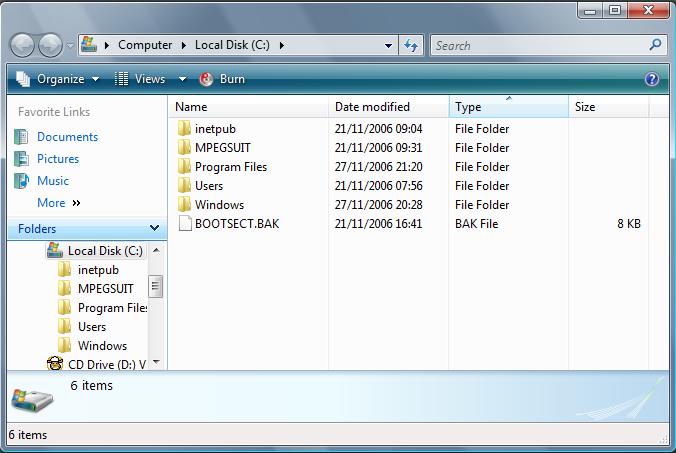
Task: Expand the arrow after Local Disk (C:) breadcrumb
Action: [282, 45]
